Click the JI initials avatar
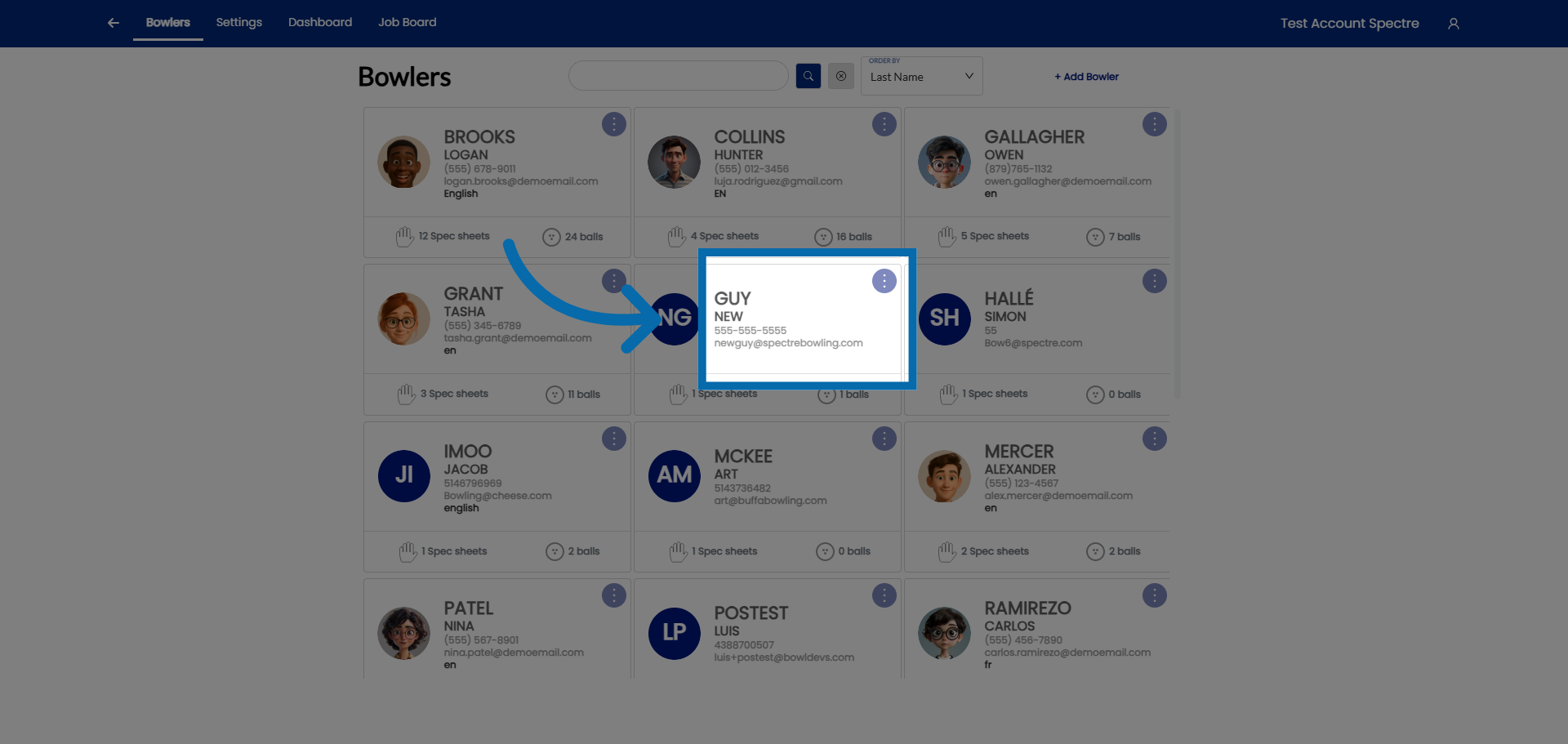Viewport: 1568px width, 744px height. [x=404, y=476]
